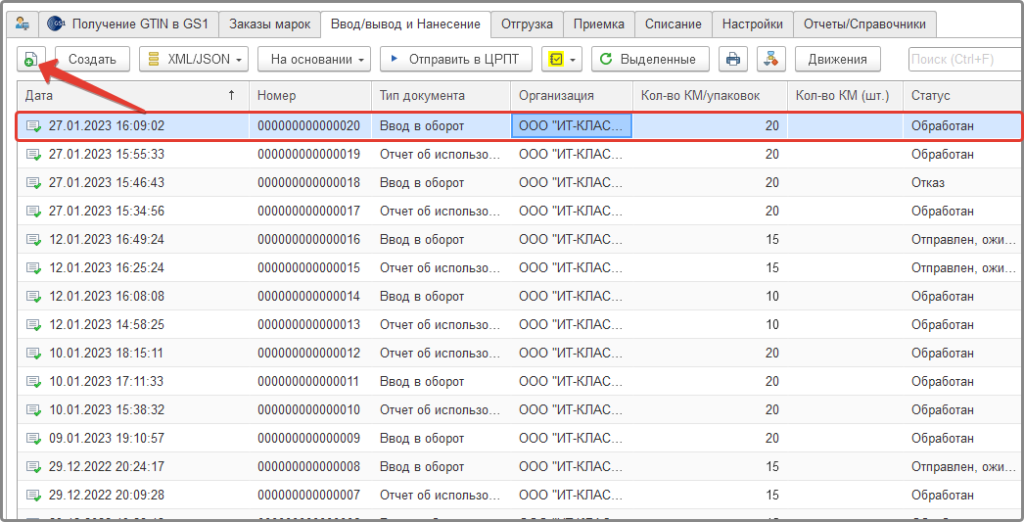Screen dimensions: 1024x522
Task: Open the 'Заказы марок' tab
Action: 269,24
